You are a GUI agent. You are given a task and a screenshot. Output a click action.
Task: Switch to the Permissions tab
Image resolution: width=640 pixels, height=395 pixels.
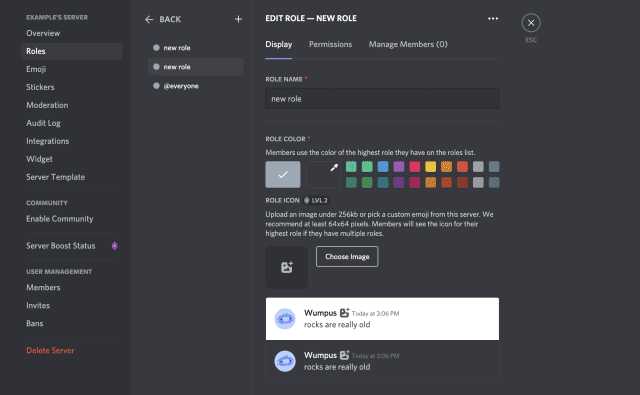(330, 44)
